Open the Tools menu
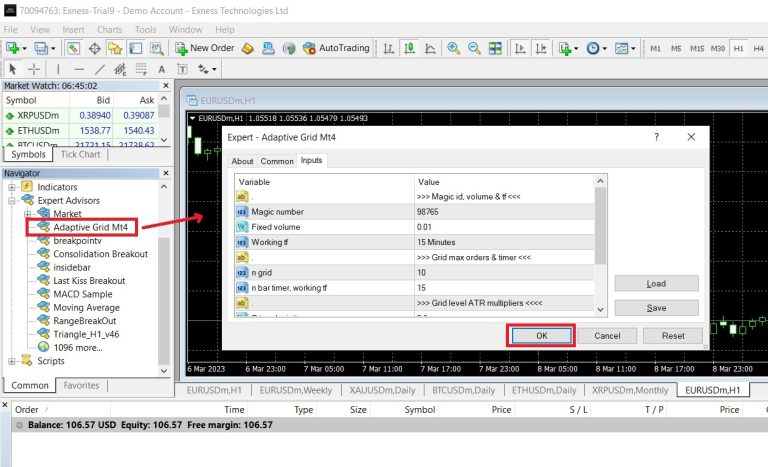768x467 pixels. click(x=145, y=29)
